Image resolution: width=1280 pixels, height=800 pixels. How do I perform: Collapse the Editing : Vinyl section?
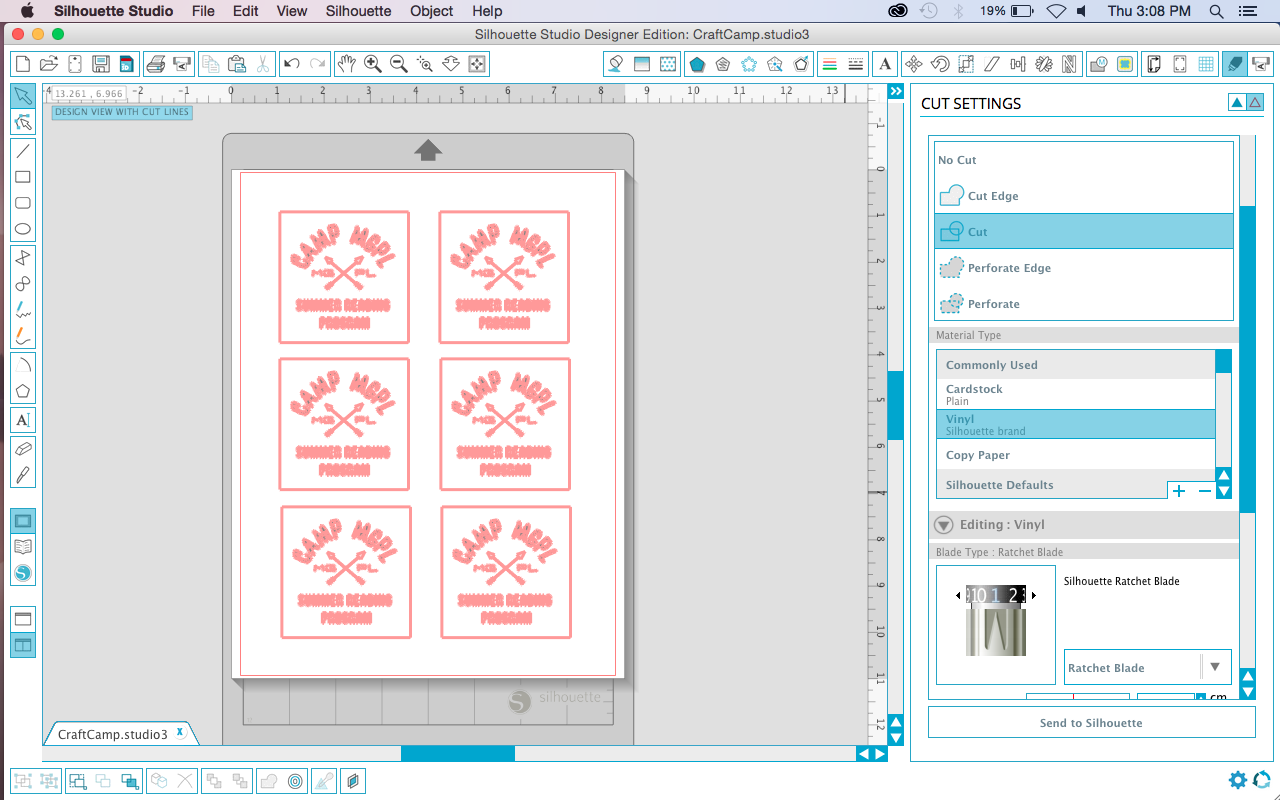pyautogui.click(x=943, y=525)
